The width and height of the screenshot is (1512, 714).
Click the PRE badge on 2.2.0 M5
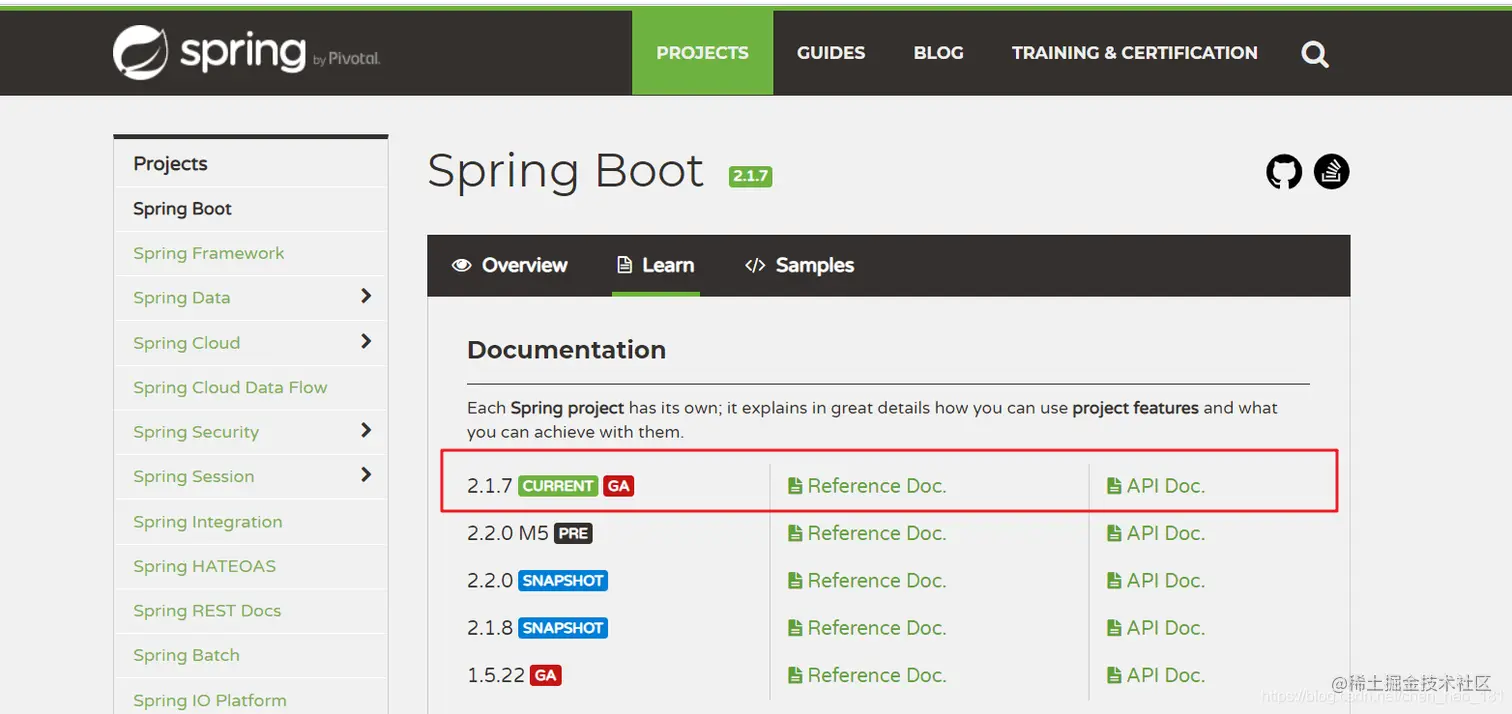(573, 533)
